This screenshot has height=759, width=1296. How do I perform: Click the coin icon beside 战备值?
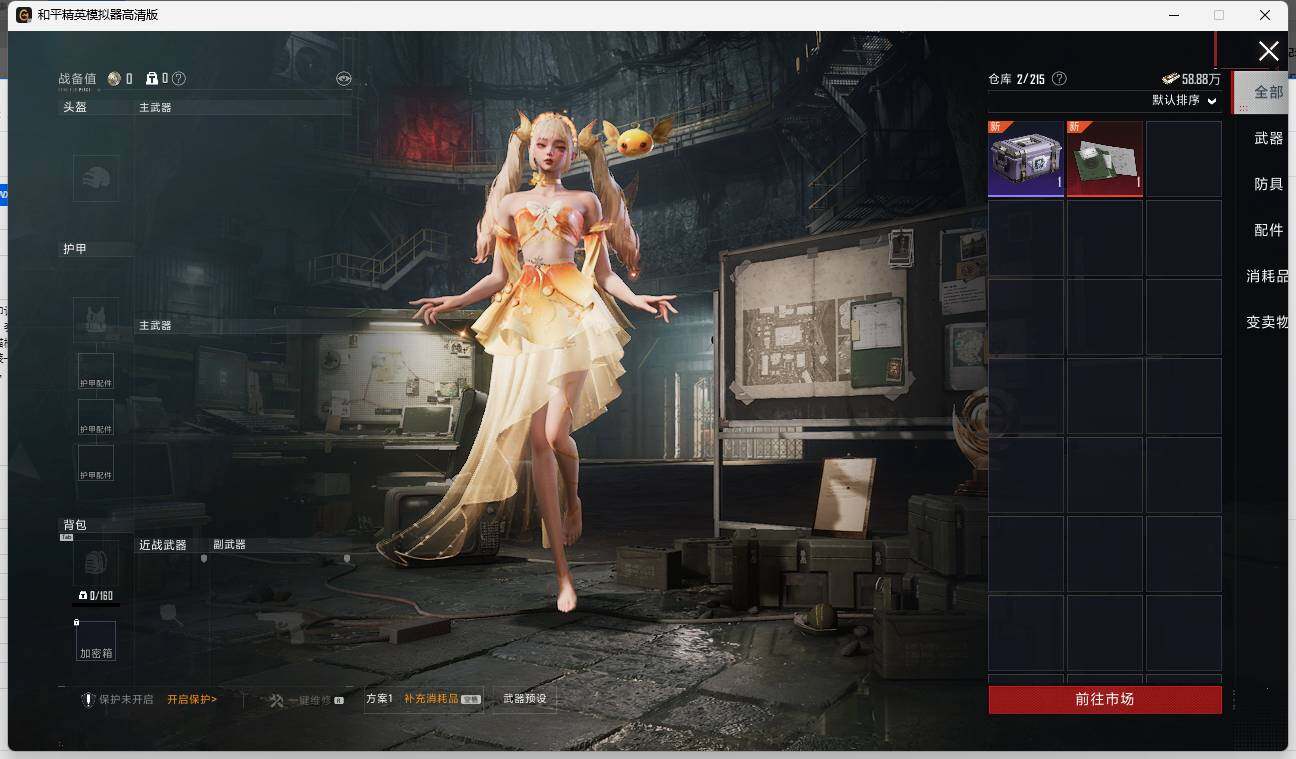point(114,78)
